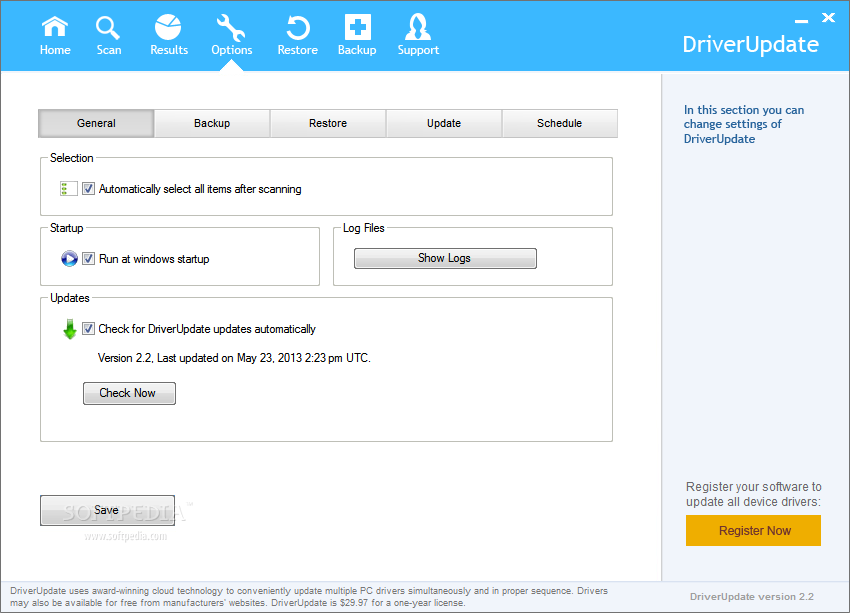Click the DriverUpdate title logo
Viewport: 850px width, 613px height.
[750, 44]
